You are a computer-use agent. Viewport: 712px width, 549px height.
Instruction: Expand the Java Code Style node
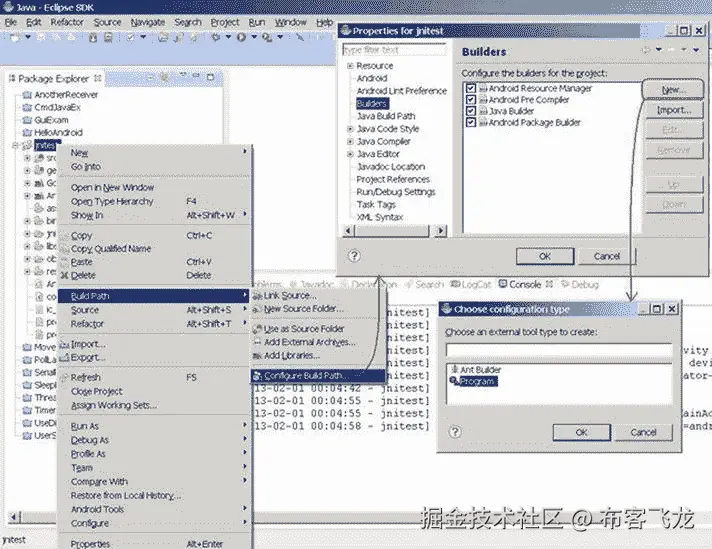[x=350, y=129]
